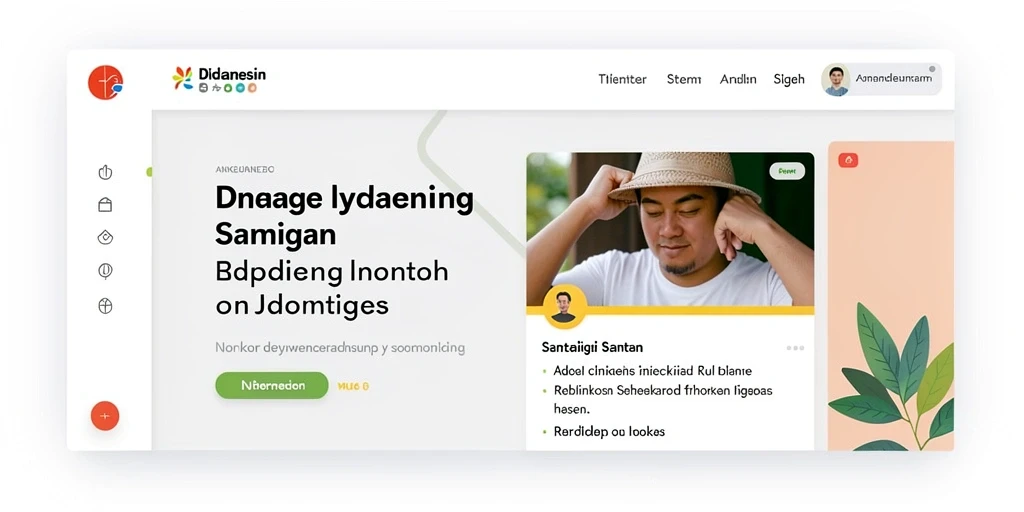Open the Tlienter menu item
Image resolution: width=1024 pixels, height=512 pixels.
click(622, 80)
